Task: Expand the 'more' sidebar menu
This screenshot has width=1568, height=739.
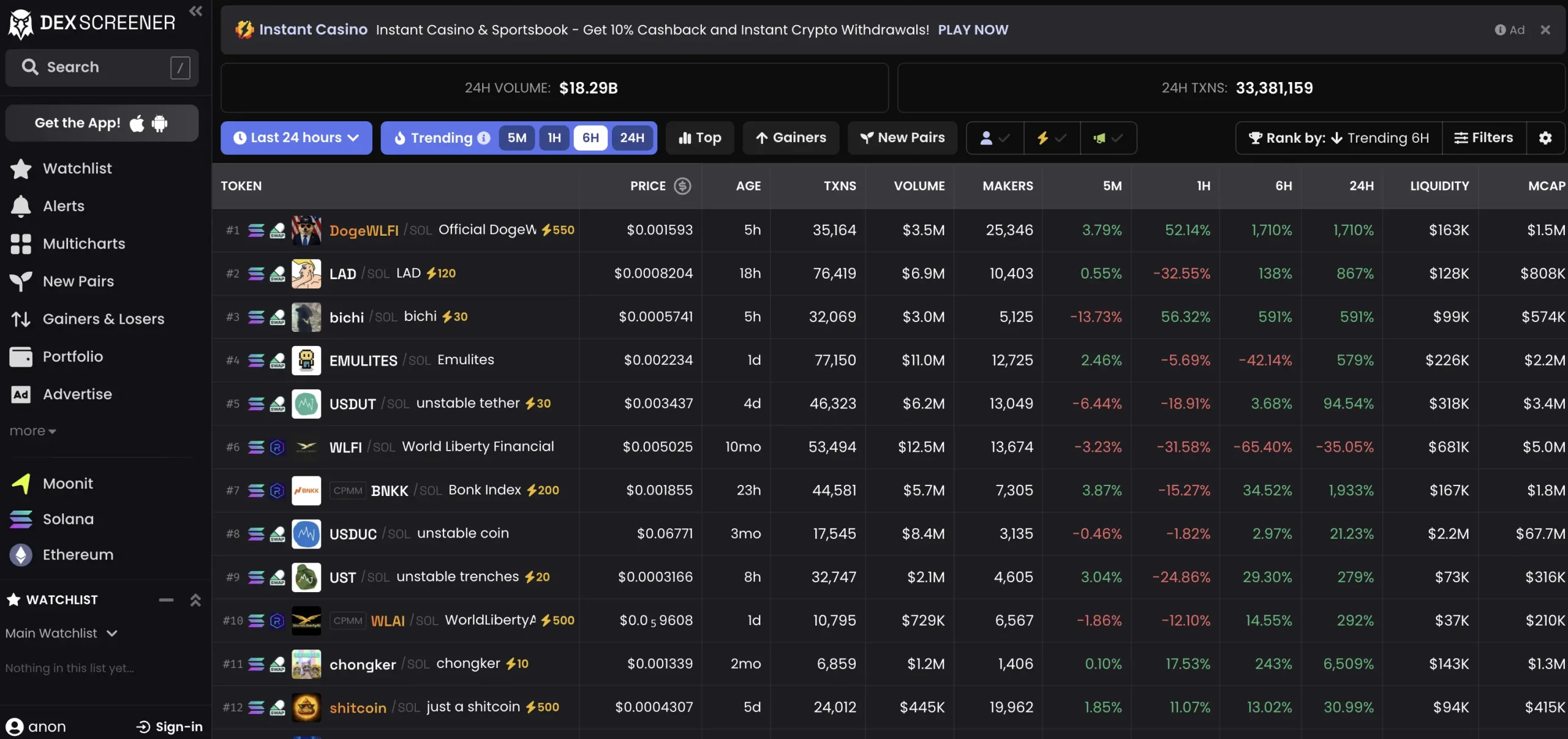Action: click(x=33, y=431)
